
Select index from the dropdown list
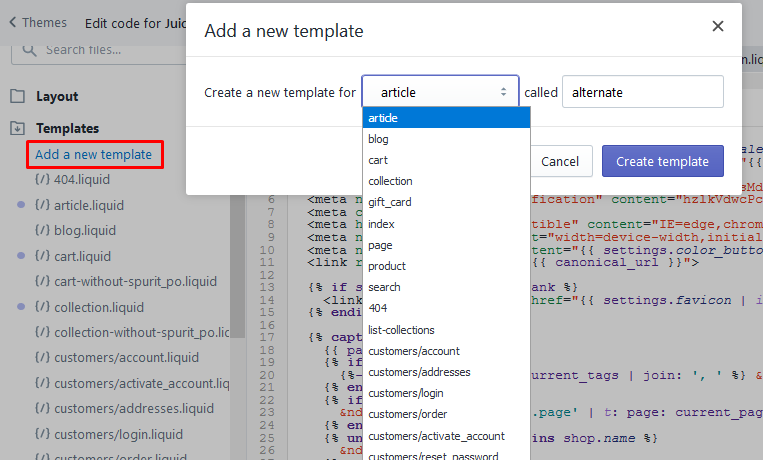(x=446, y=224)
